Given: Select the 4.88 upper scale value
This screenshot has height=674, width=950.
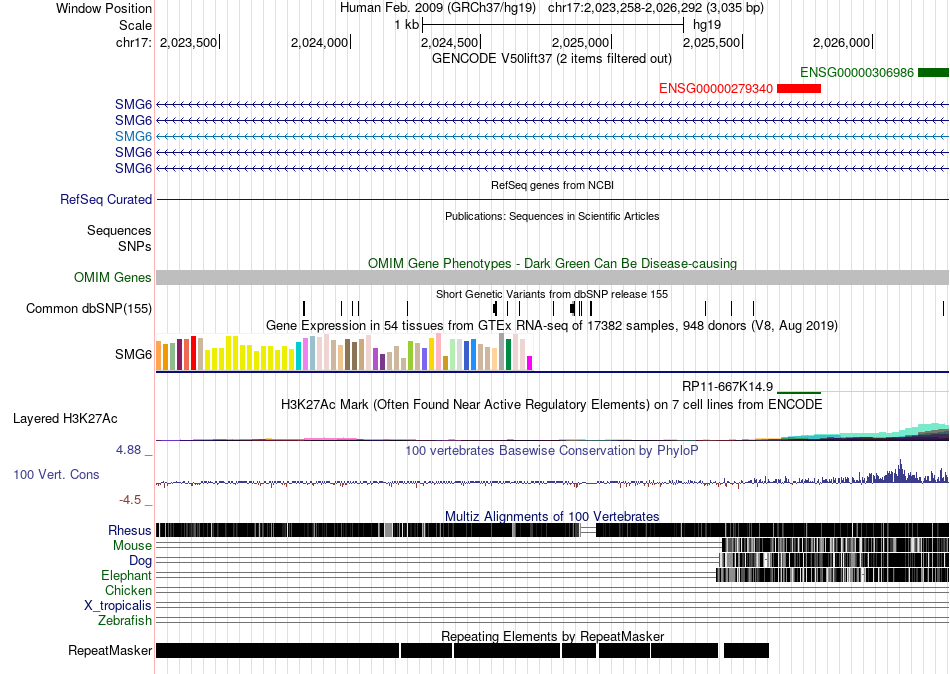Looking at the screenshot, I should [128, 450].
